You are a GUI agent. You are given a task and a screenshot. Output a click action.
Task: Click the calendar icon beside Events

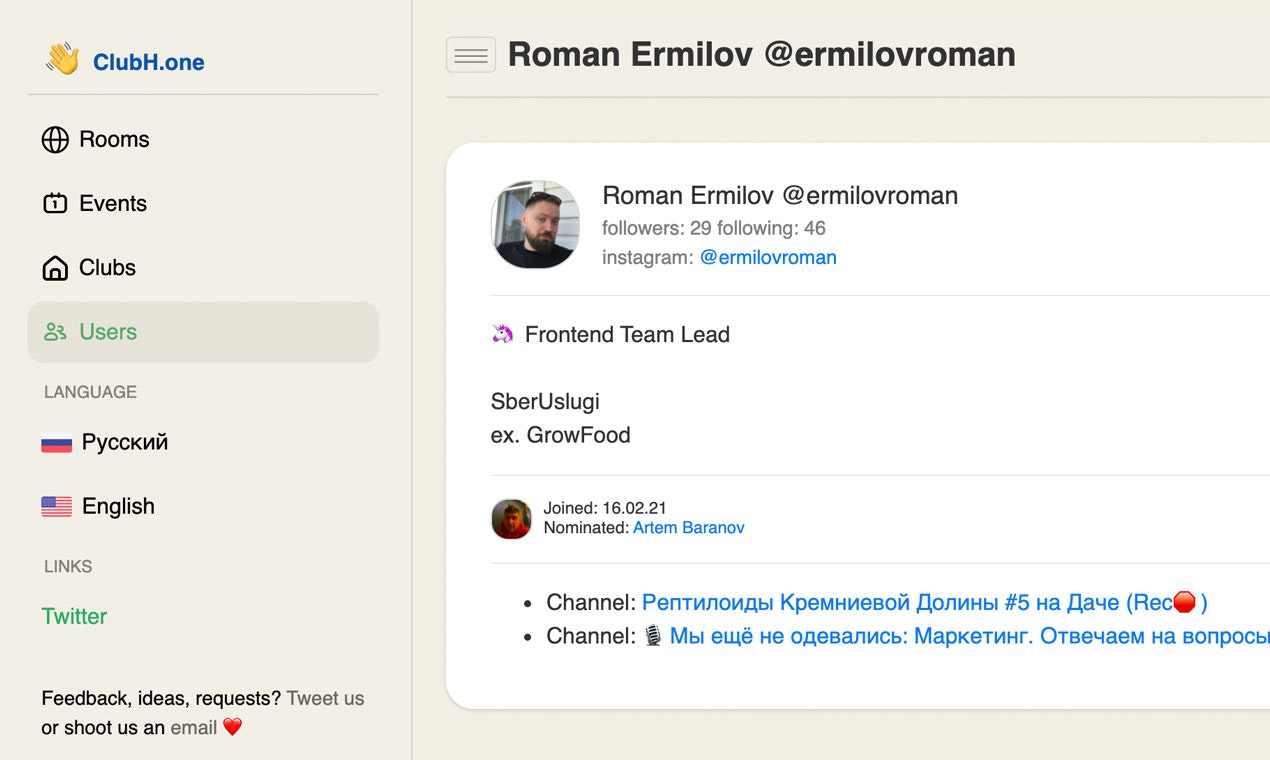coord(55,204)
